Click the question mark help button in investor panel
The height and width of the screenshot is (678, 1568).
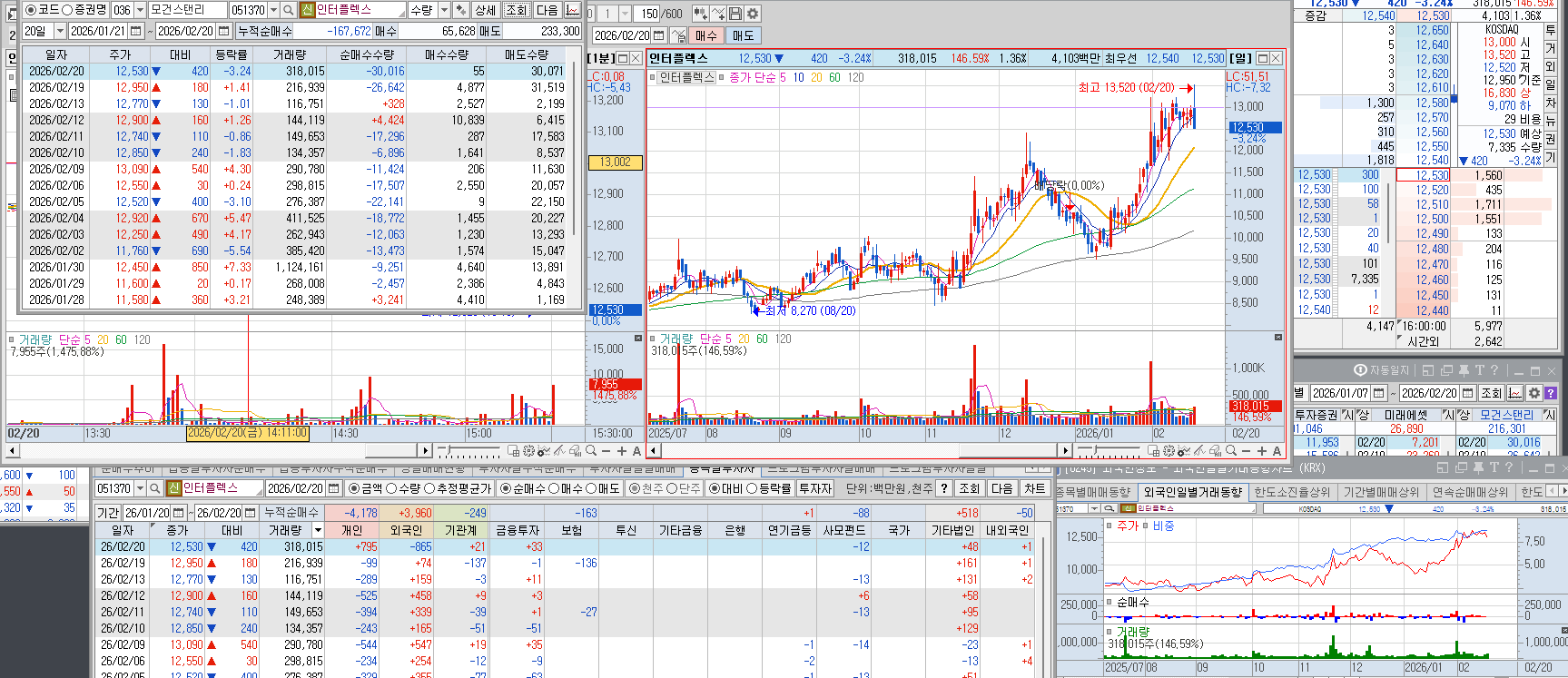pos(944,488)
